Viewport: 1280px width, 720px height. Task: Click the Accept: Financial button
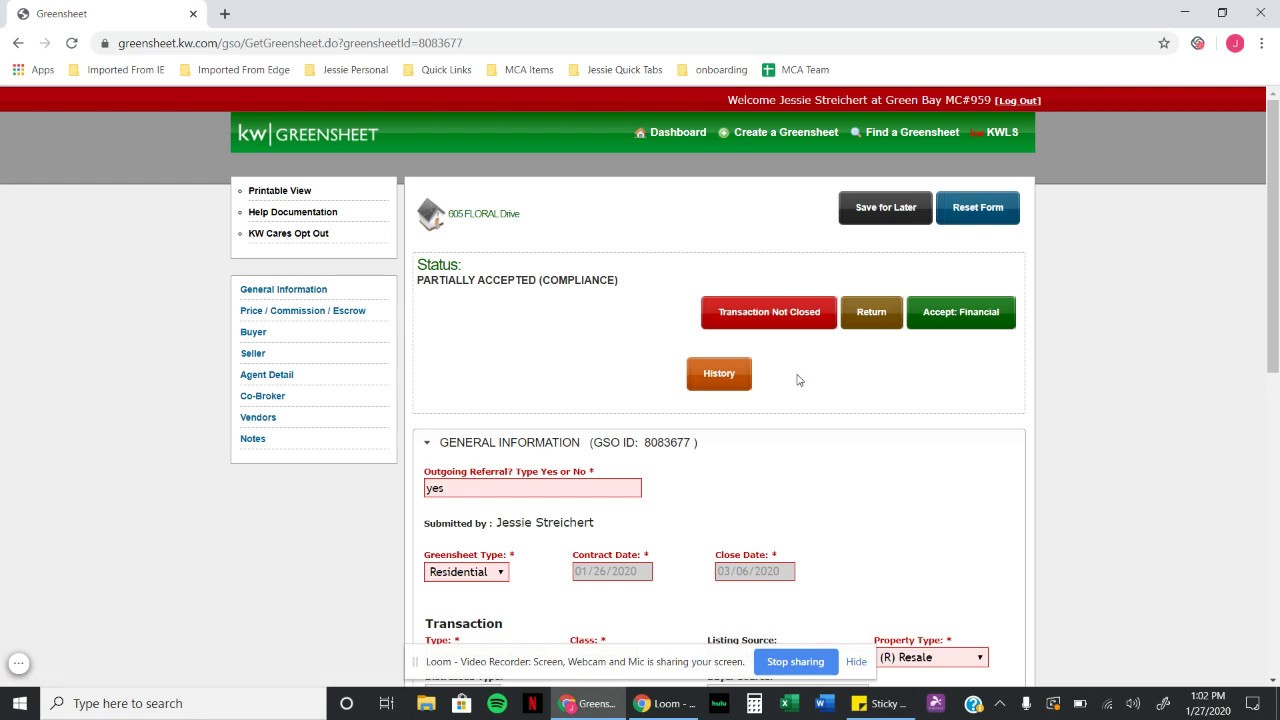click(x=961, y=312)
